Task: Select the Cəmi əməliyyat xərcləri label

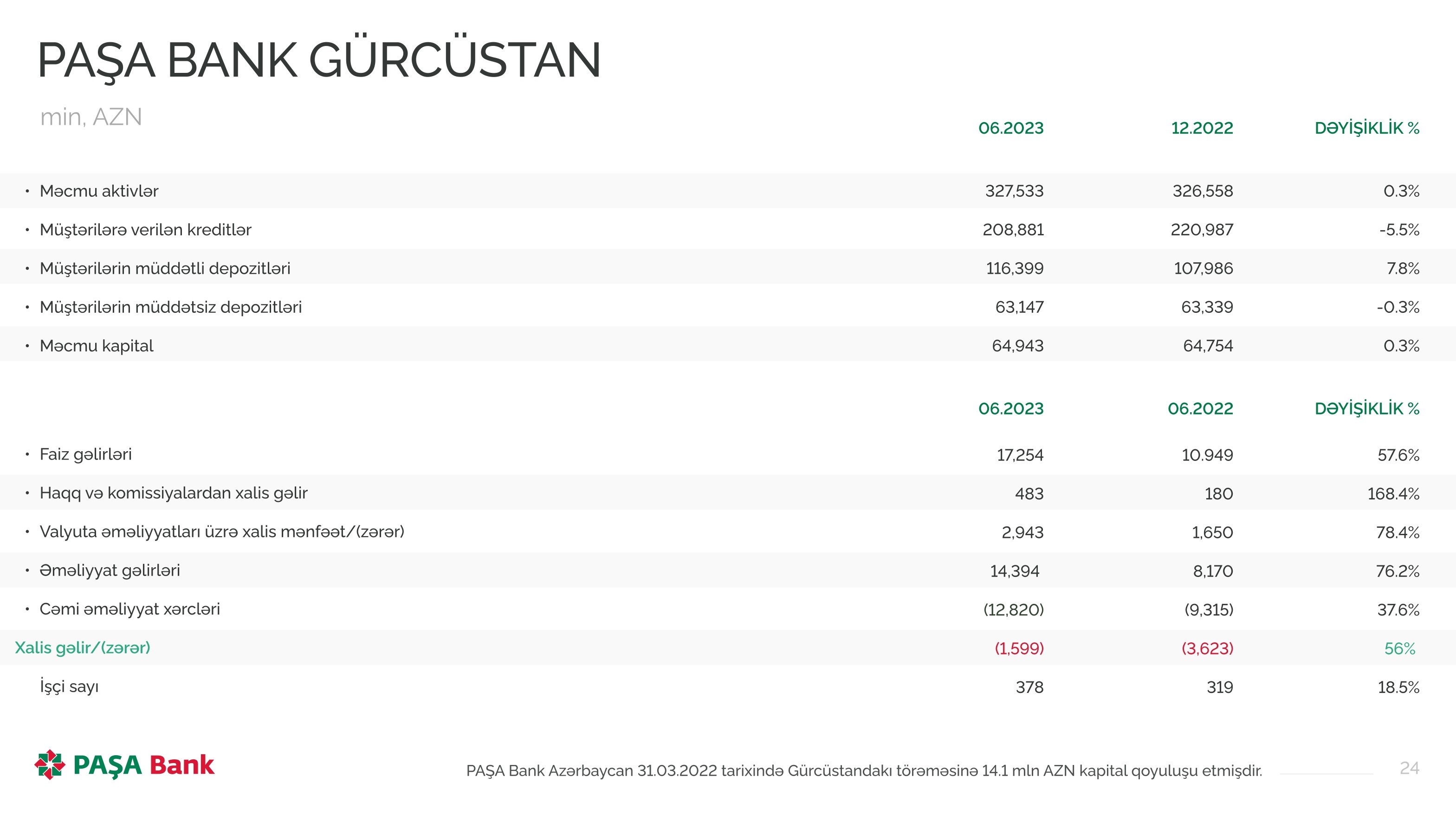Action: click(x=129, y=609)
